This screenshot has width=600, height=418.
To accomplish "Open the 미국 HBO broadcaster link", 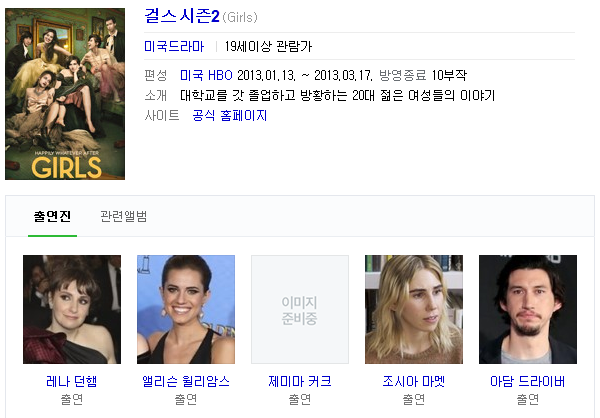I will click(206, 75).
